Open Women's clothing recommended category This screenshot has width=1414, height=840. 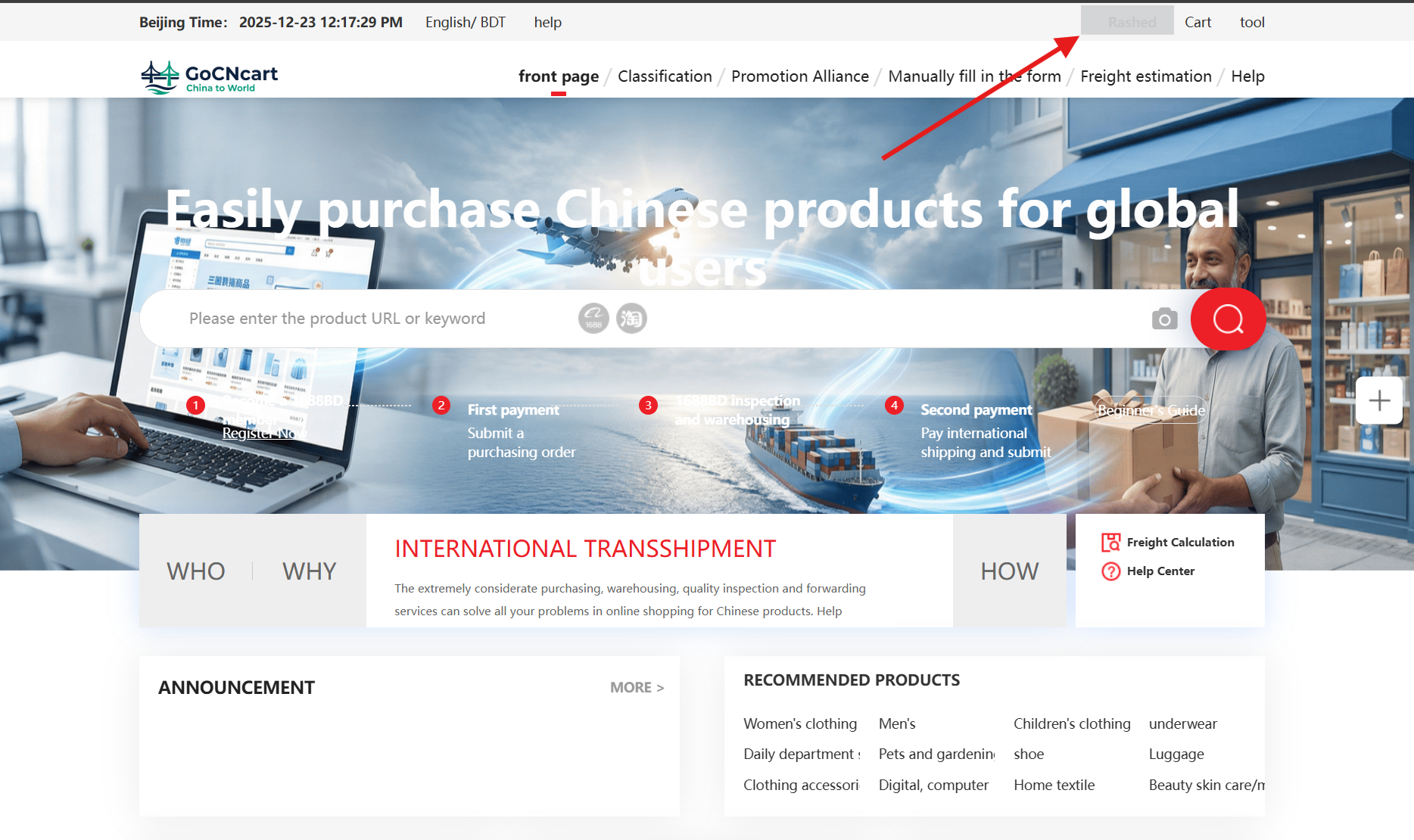click(800, 723)
